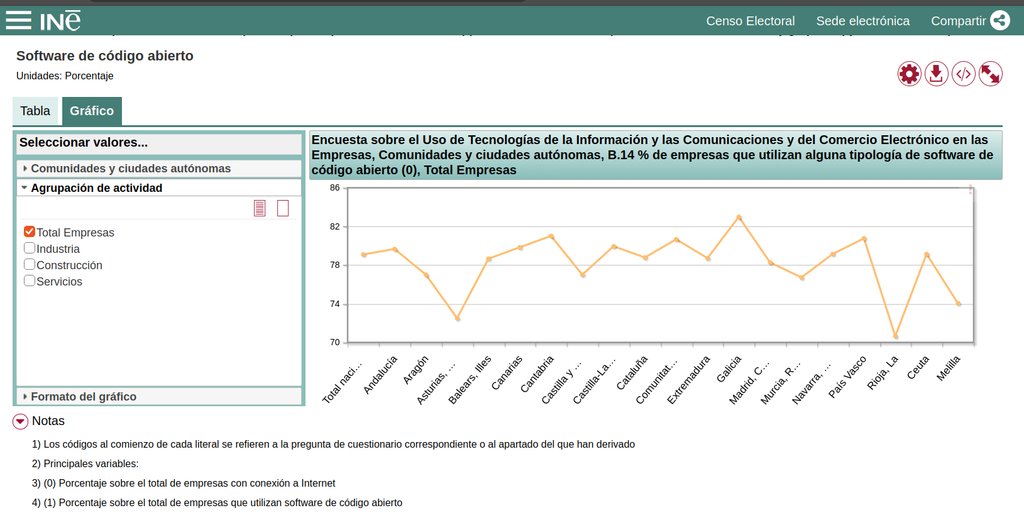Screen dimensions: 1024x522
Task: Click note 1 about códigos de cada literal
Action: tap(334, 444)
